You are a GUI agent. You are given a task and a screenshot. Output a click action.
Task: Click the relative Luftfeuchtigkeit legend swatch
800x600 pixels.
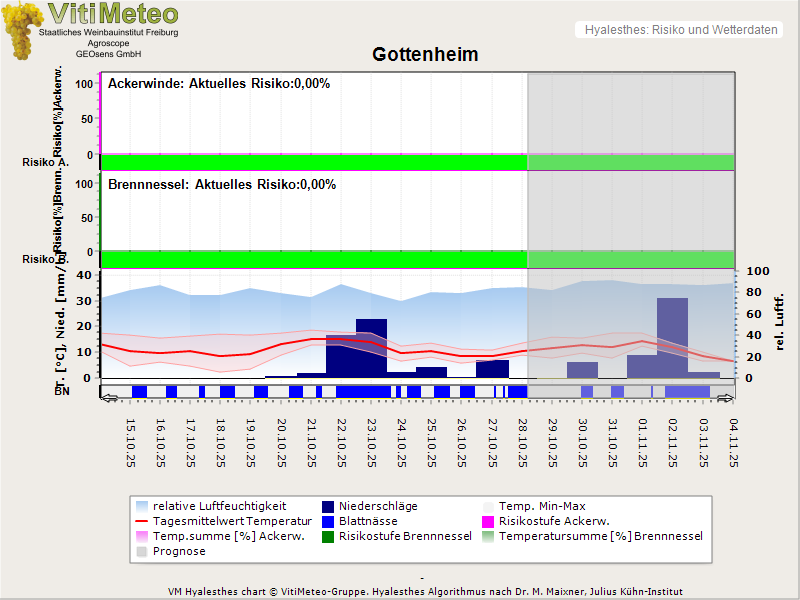point(141,506)
